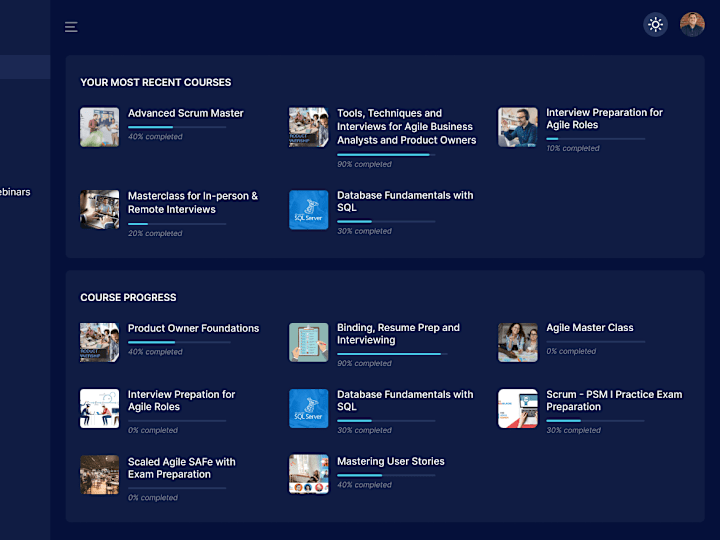Click Scrum PSM I Practice Exam progress bar

tap(595, 421)
